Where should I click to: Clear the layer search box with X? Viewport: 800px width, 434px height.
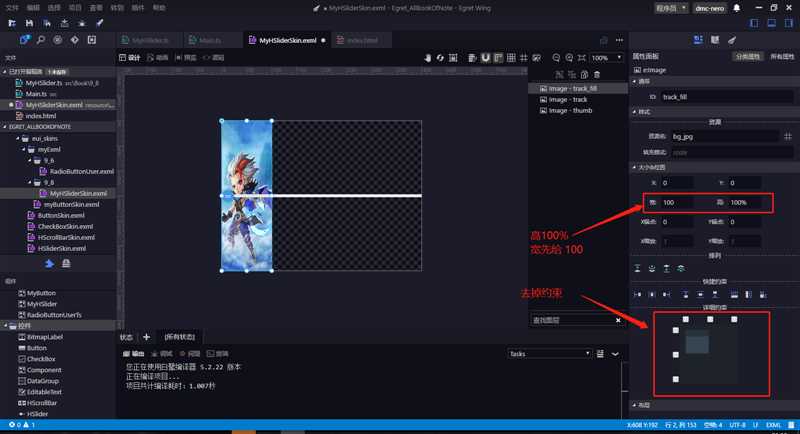(x=618, y=320)
